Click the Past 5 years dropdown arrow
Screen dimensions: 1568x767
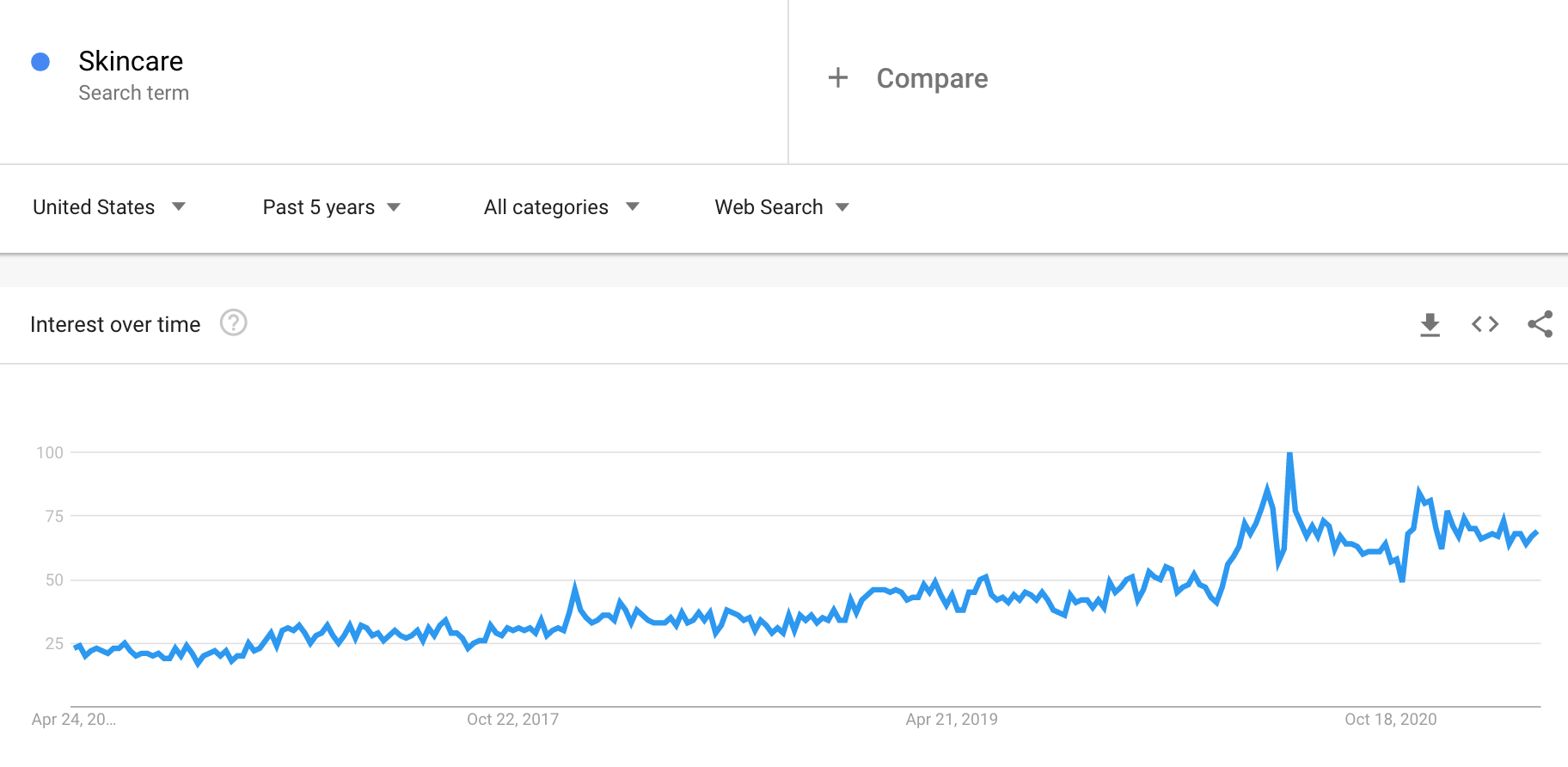click(x=394, y=207)
